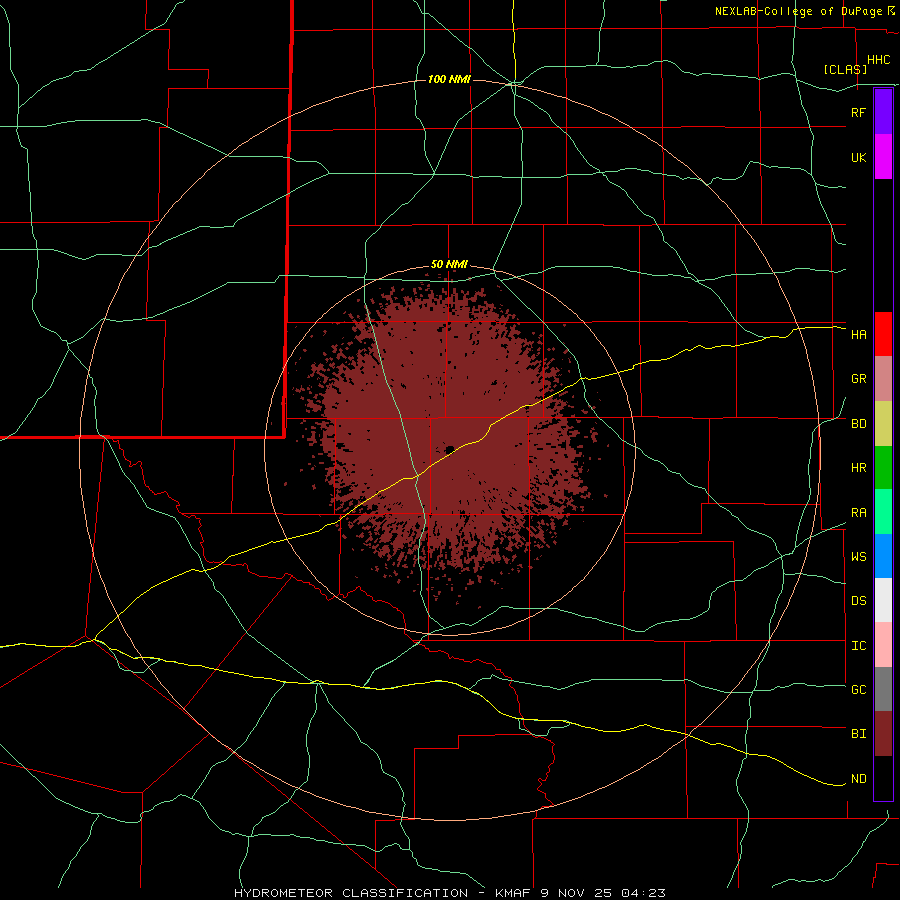This screenshot has height=900, width=900.
Task: Click the BI legend label
Action: coord(858,734)
